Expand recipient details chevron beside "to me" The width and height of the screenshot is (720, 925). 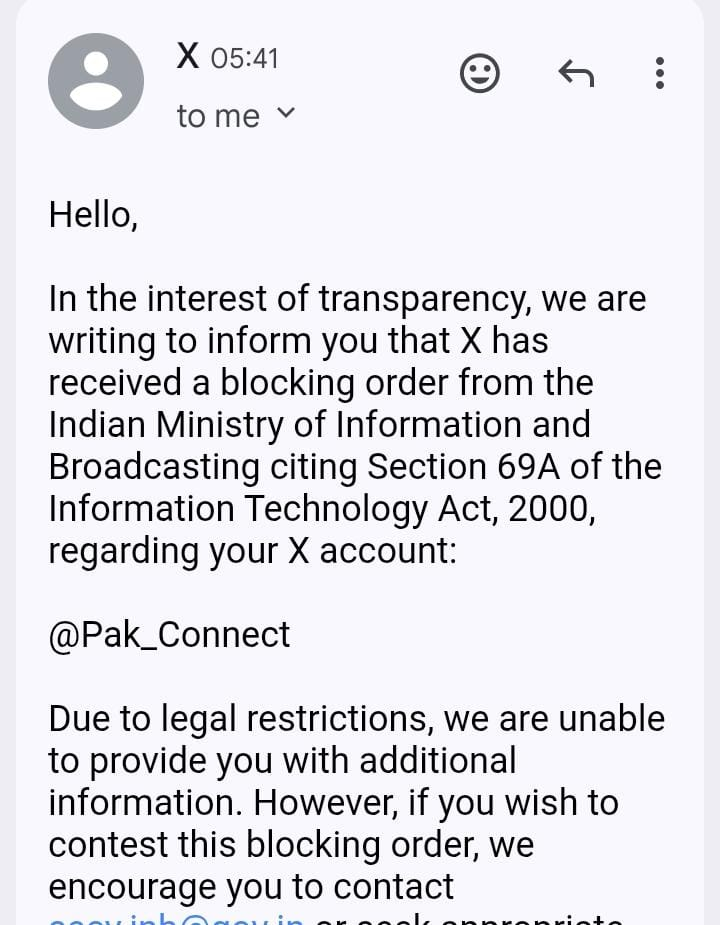tap(285, 113)
